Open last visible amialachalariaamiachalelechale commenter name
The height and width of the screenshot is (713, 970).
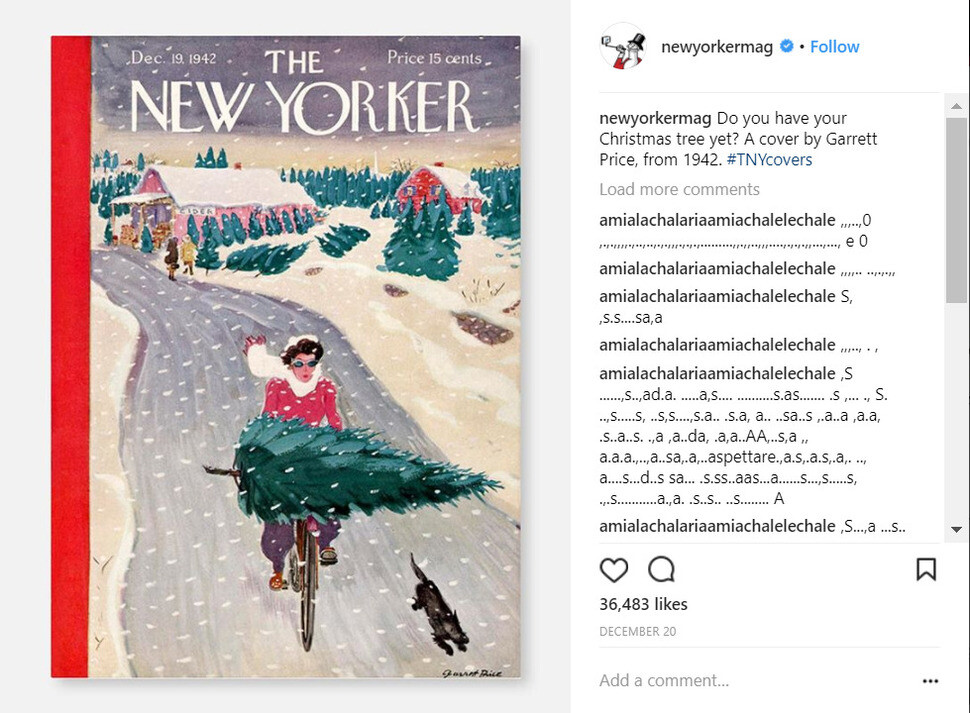[717, 526]
